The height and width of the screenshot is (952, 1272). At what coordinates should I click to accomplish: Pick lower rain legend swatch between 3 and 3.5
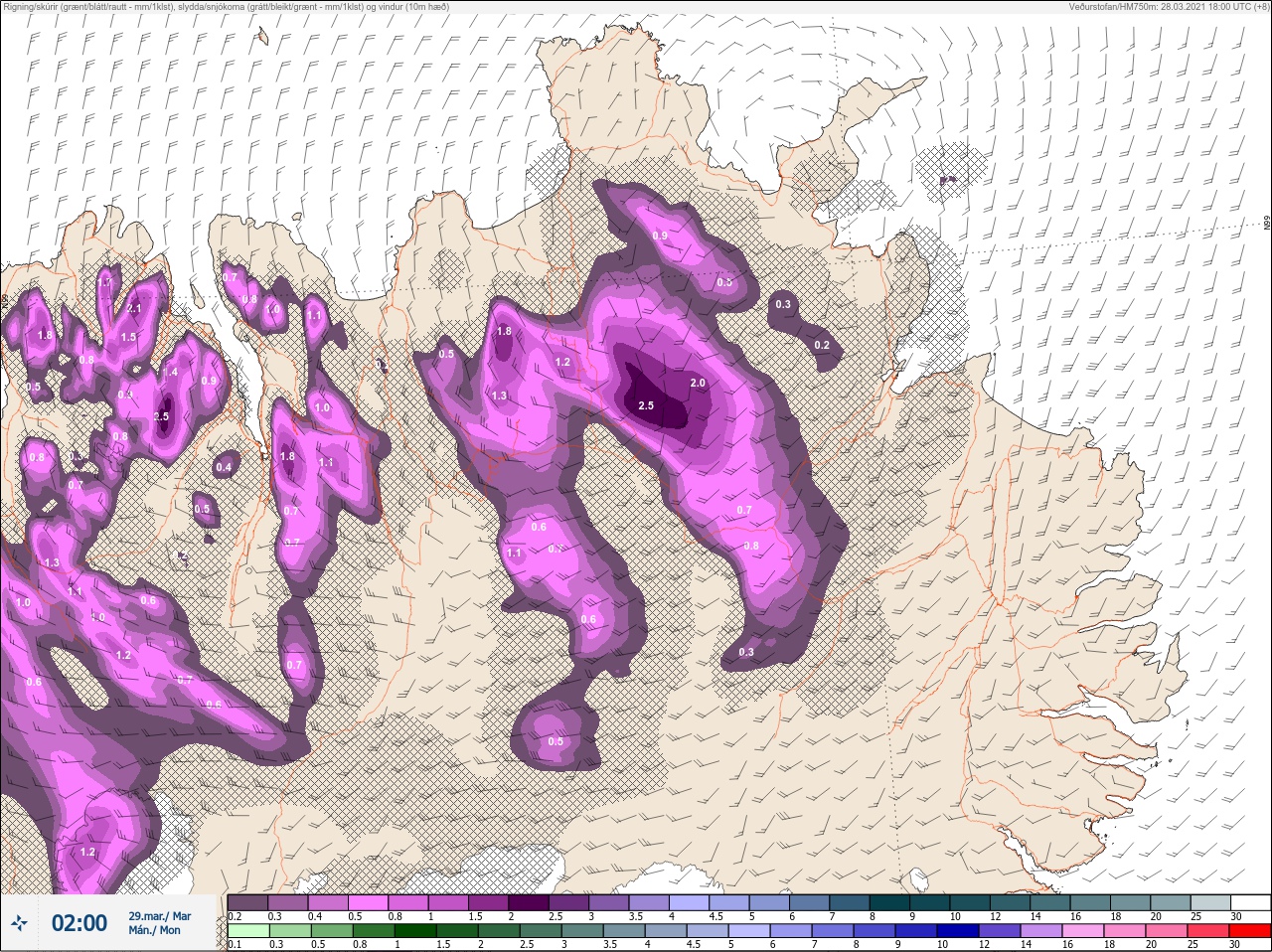click(x=582, y=930)
